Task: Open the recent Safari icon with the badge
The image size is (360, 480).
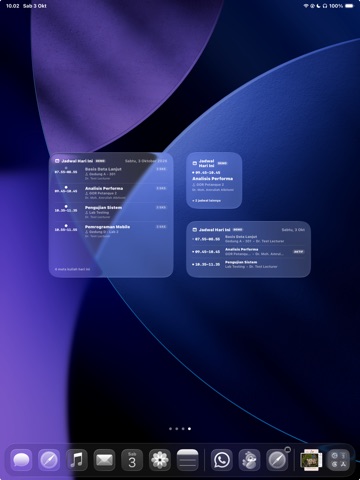Action: (x=277, y=460)
